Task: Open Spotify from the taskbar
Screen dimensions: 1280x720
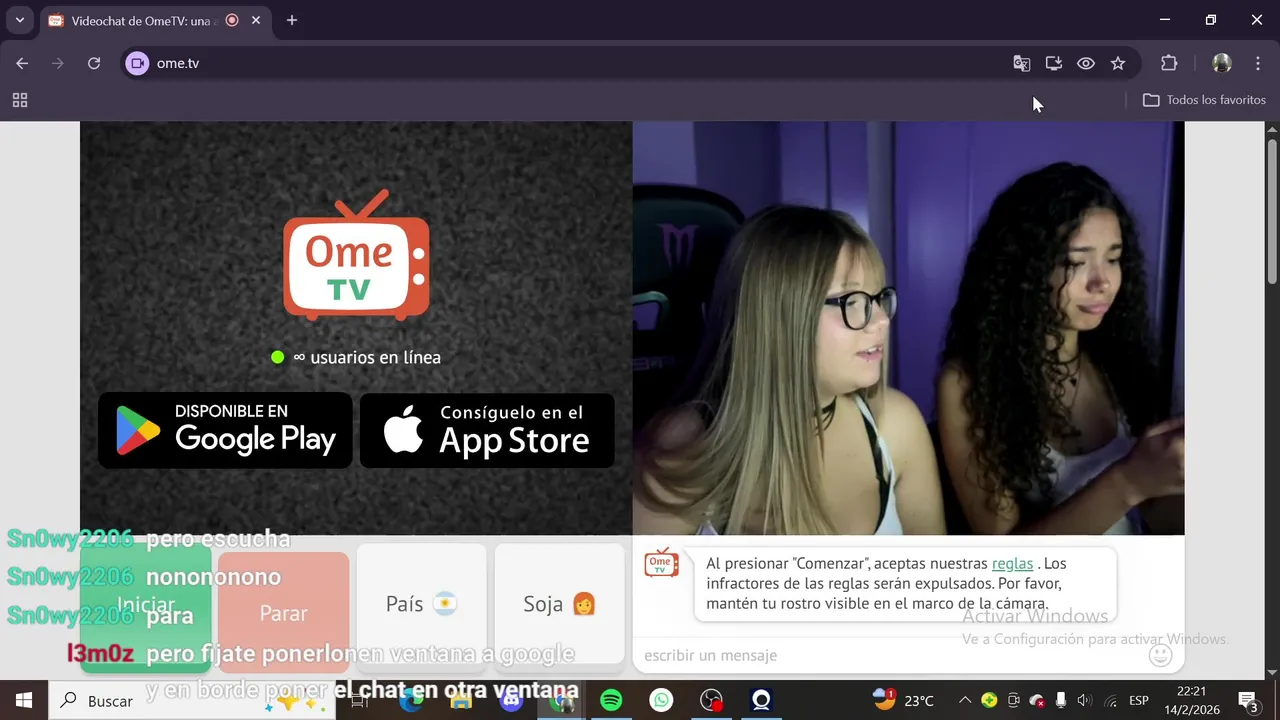Action: pyautogui.click(x=611, y=701)
